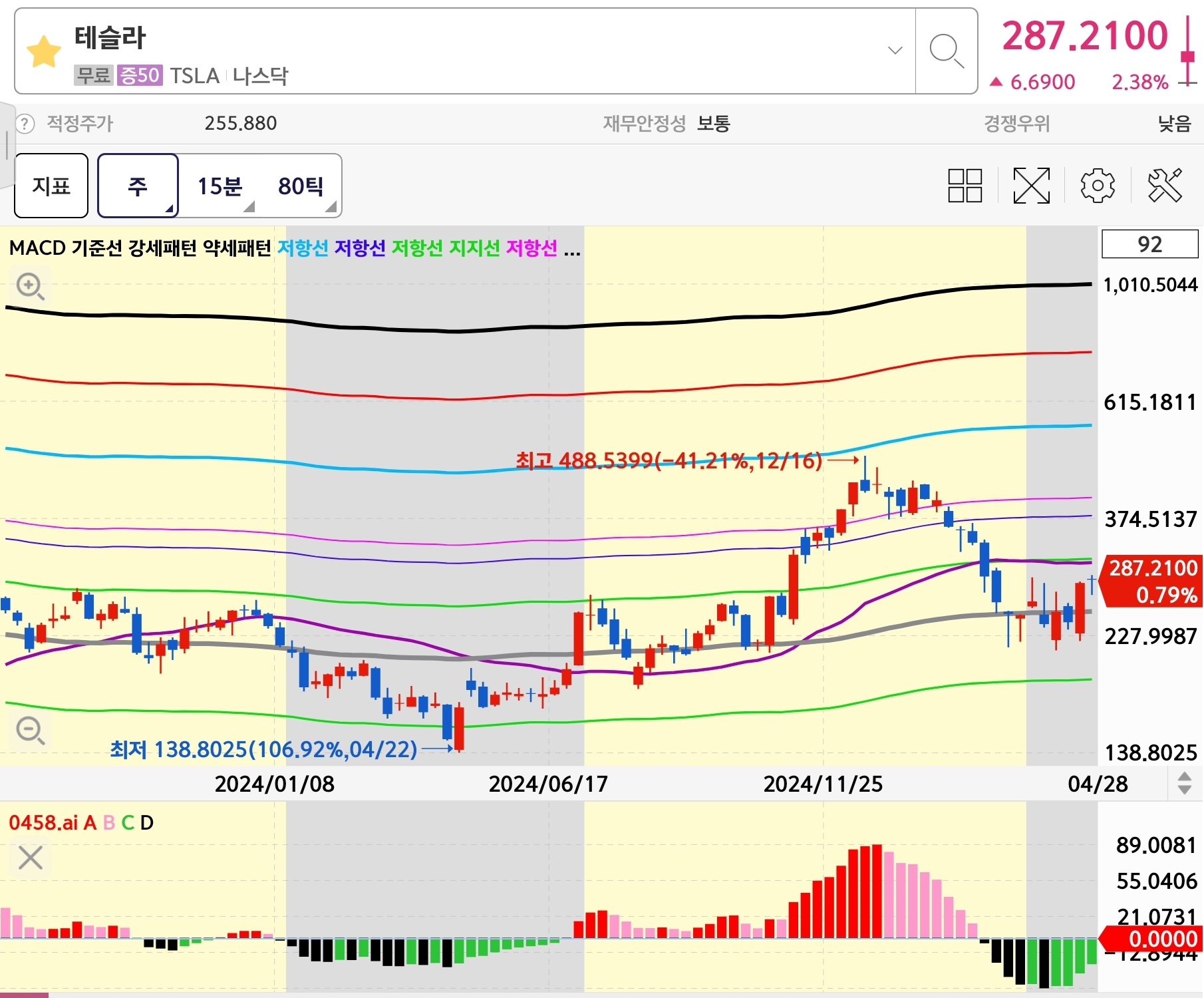Click the TSLA ticker symbol
The image size is (1204, 998).
[194, 76]
